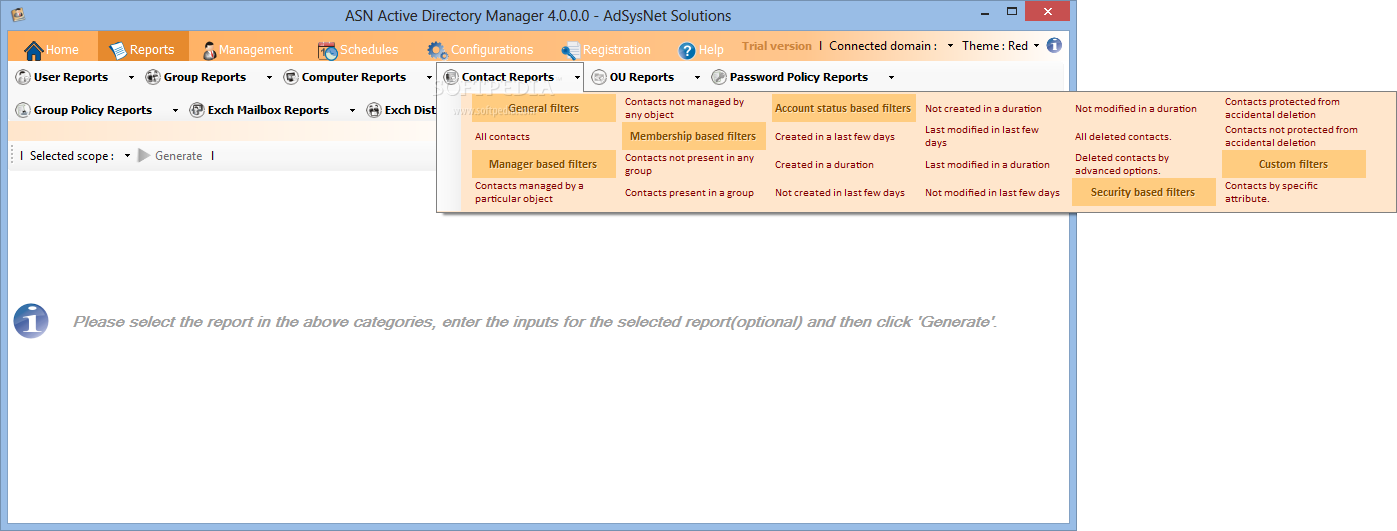Click the Generate play arrow icon

pyautogui.click(x=144, y=156)
